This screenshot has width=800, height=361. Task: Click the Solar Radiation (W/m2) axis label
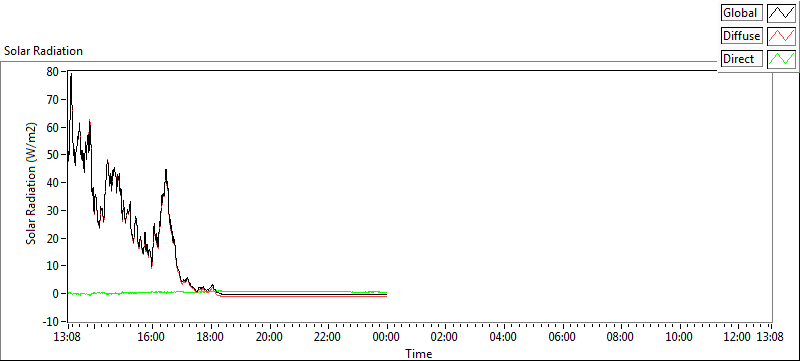[x=31, y=184]
